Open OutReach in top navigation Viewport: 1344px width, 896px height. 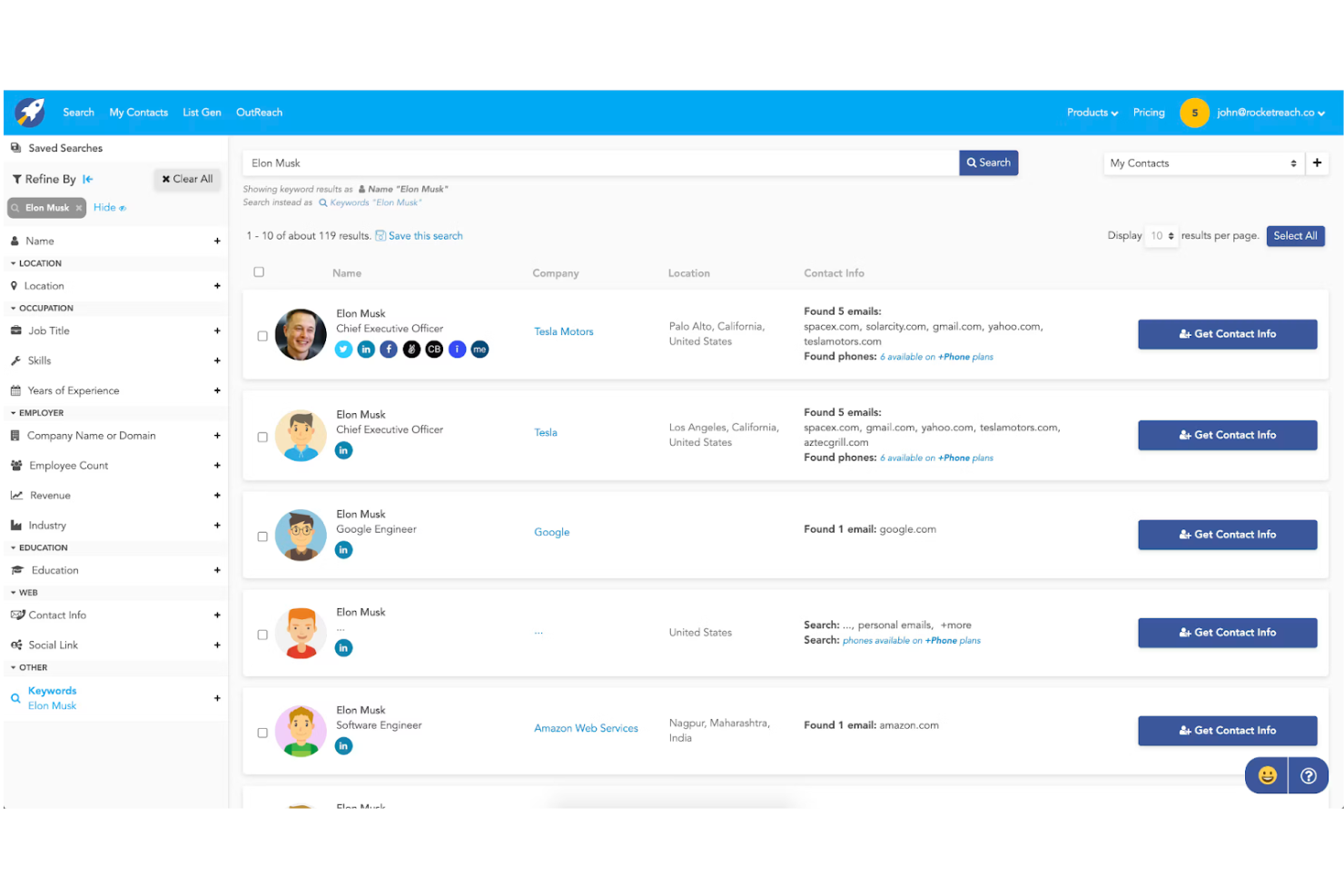[259, 113]
